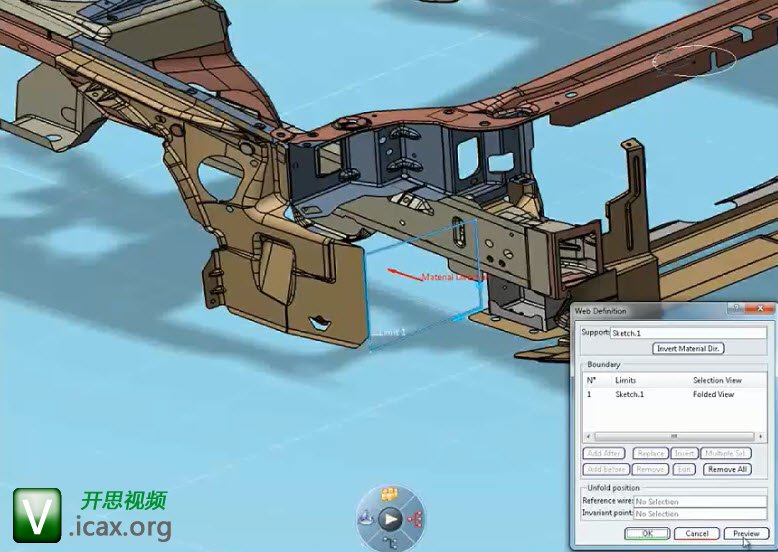Open the bottom branch-node quadrant of the compass
This screenshot has width=778, height=552.
390,542
